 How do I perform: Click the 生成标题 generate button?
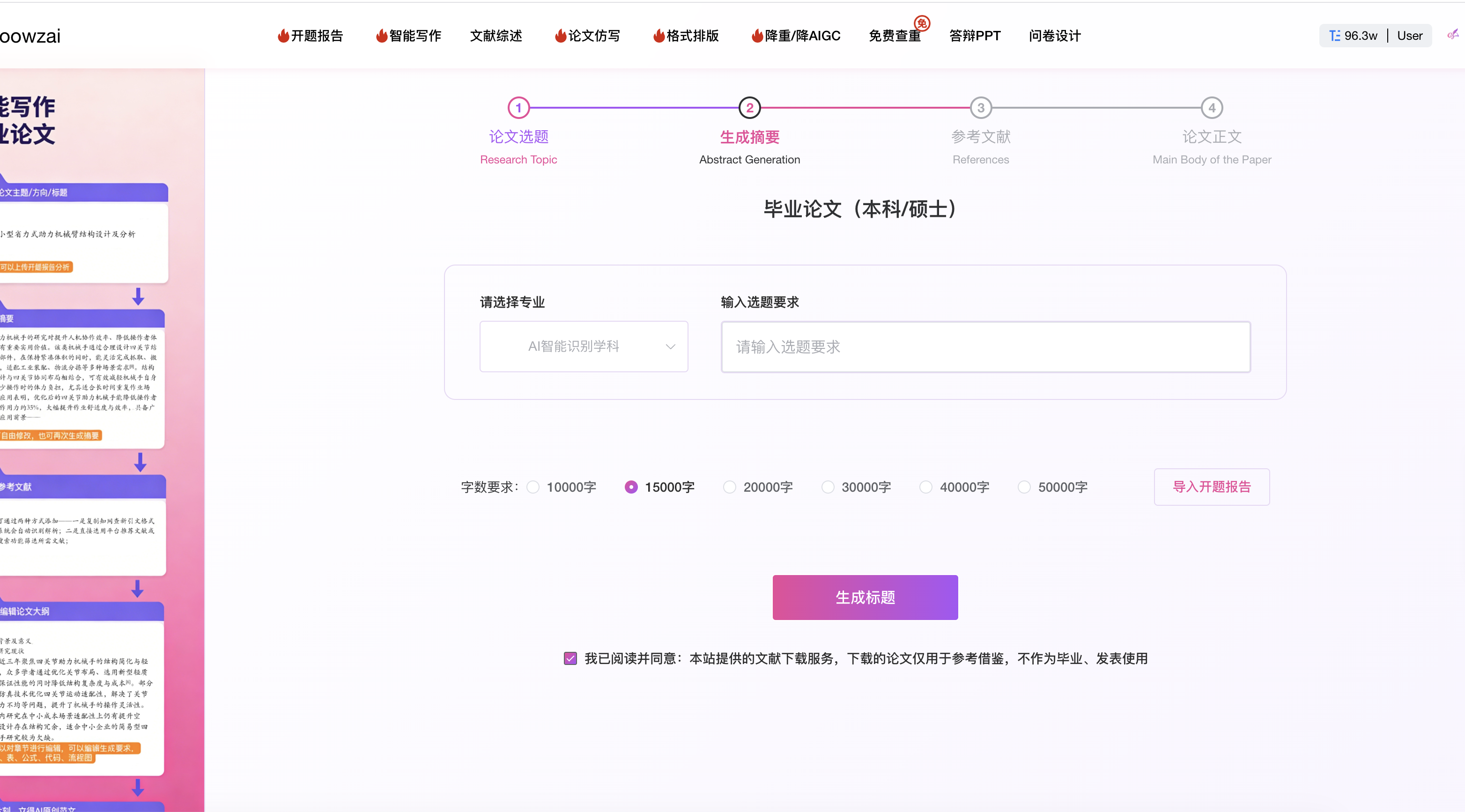point(865,598)
